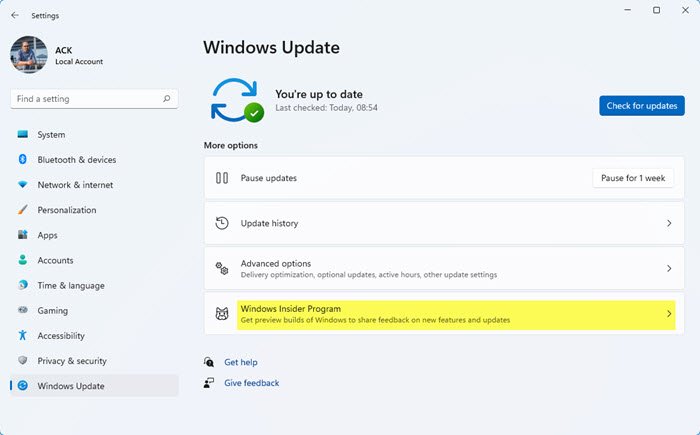The width and height of the screenshot is (700, 435).
Task: Expand Windows Insider Program chevron
Action: [669, 314]
